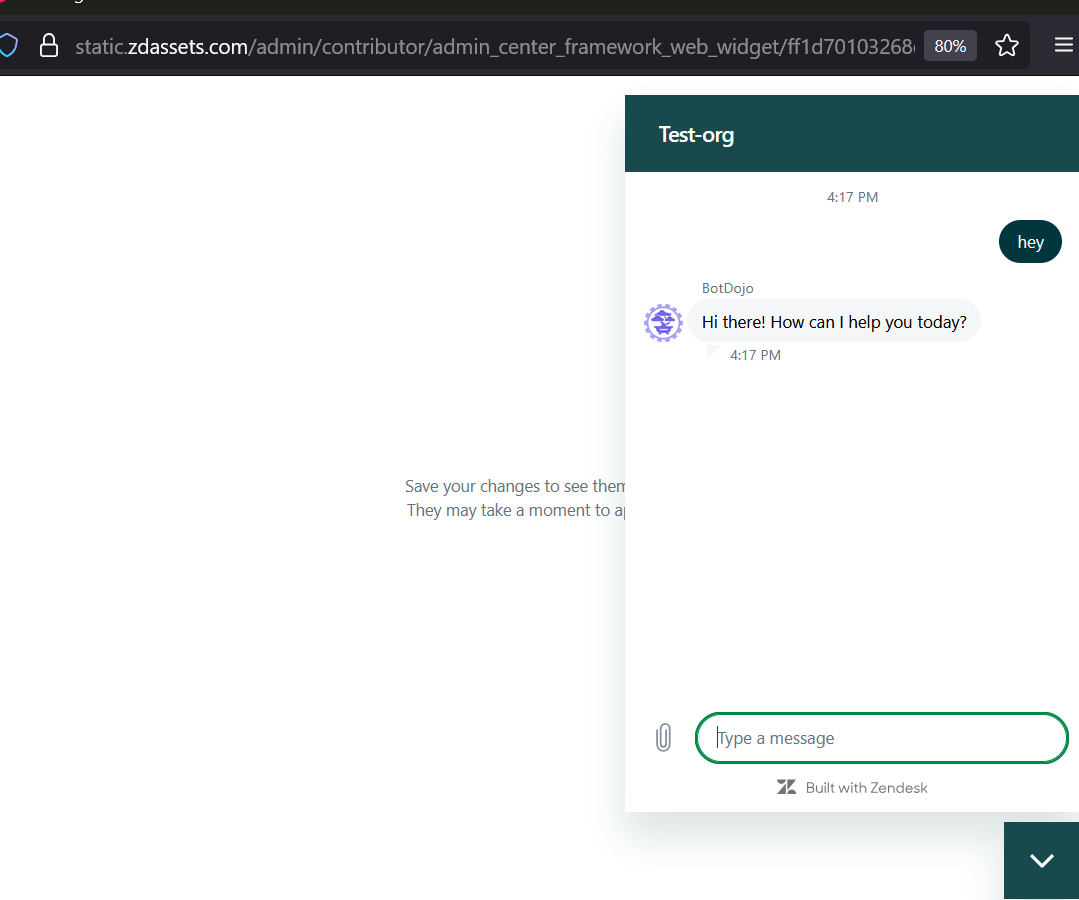Click the BotDojo sender name label

click(x=728, y=288)
